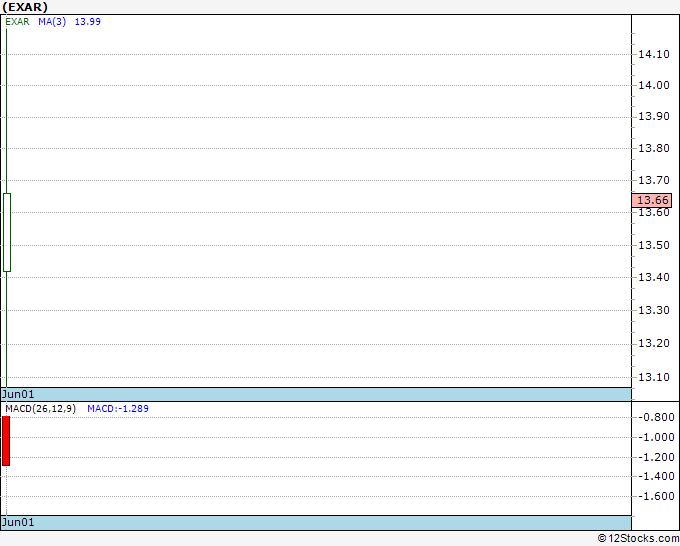Click the 13.50 price axis label
The height and width of the screenshot is (546, 680).
654,245
